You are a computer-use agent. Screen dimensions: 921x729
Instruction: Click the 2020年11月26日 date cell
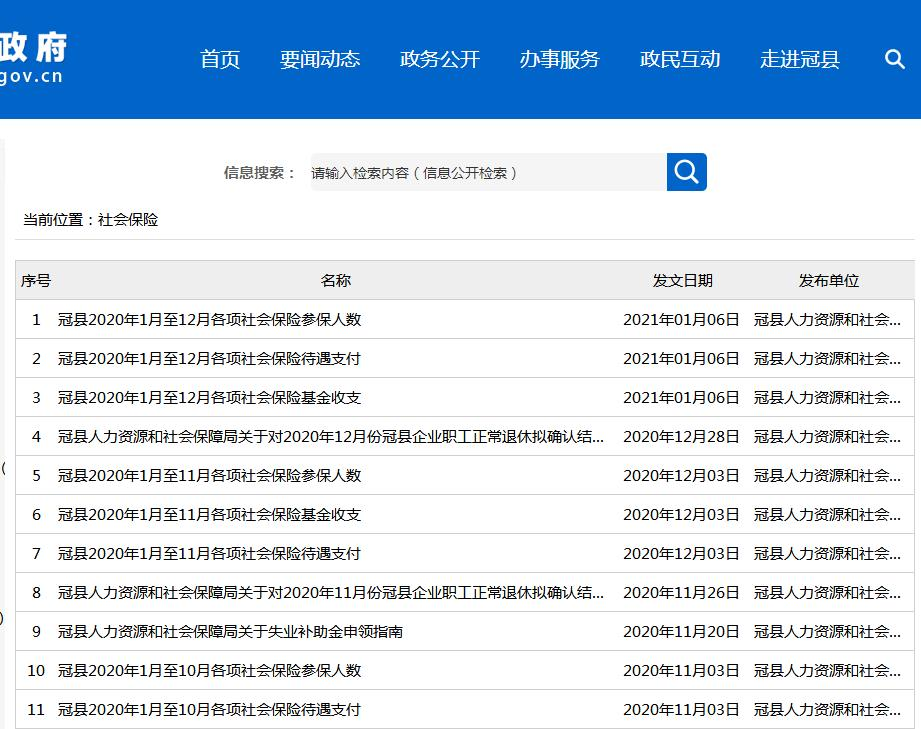tap(681, 593)
